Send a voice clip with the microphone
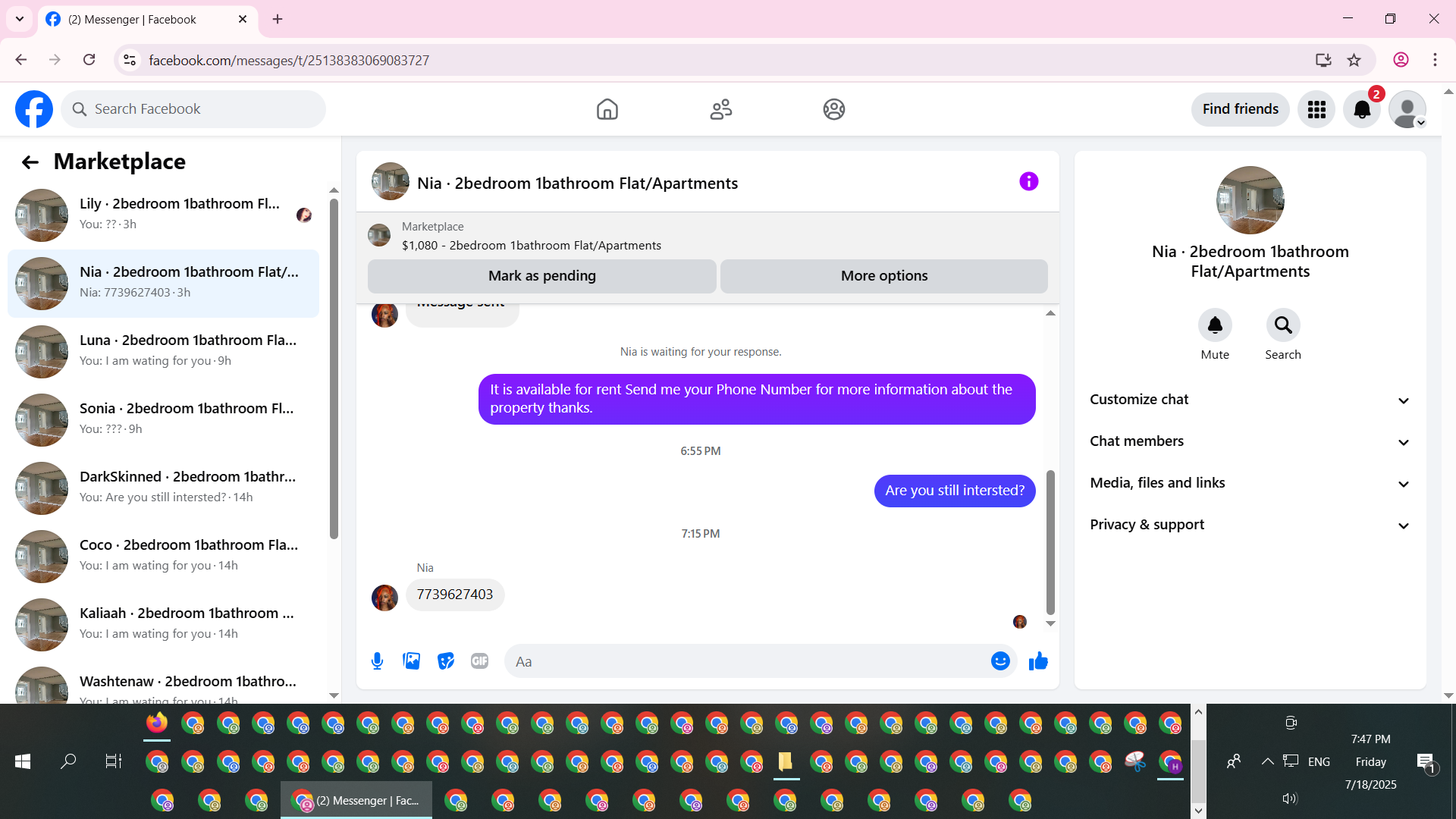Viewport: 1456px width, 819px height. pyautogui.click(x=377, y=661)
